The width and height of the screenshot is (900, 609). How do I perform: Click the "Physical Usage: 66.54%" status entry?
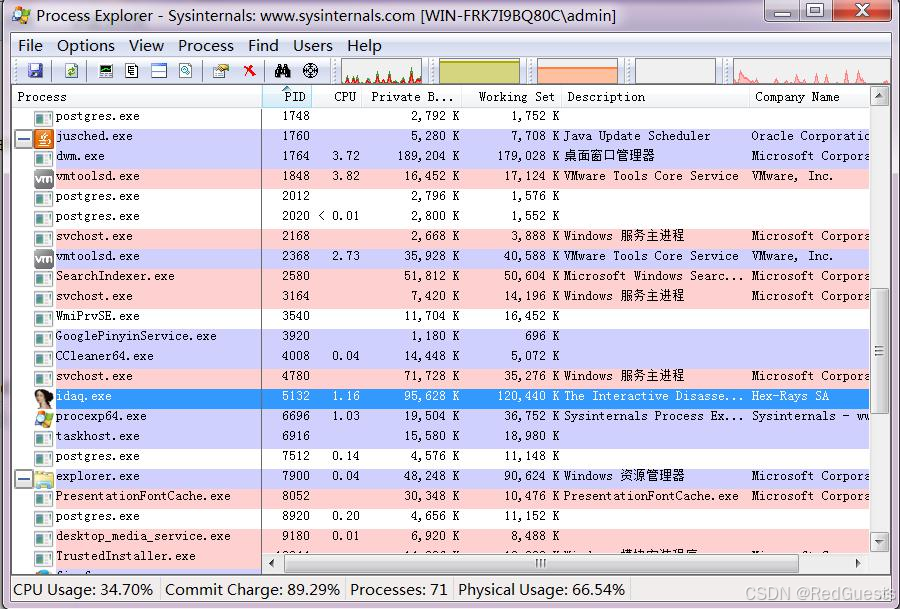(x=541, y=589)
